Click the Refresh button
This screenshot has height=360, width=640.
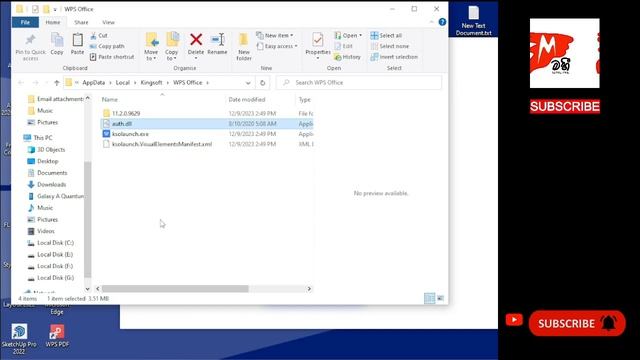tap(262, 83)
